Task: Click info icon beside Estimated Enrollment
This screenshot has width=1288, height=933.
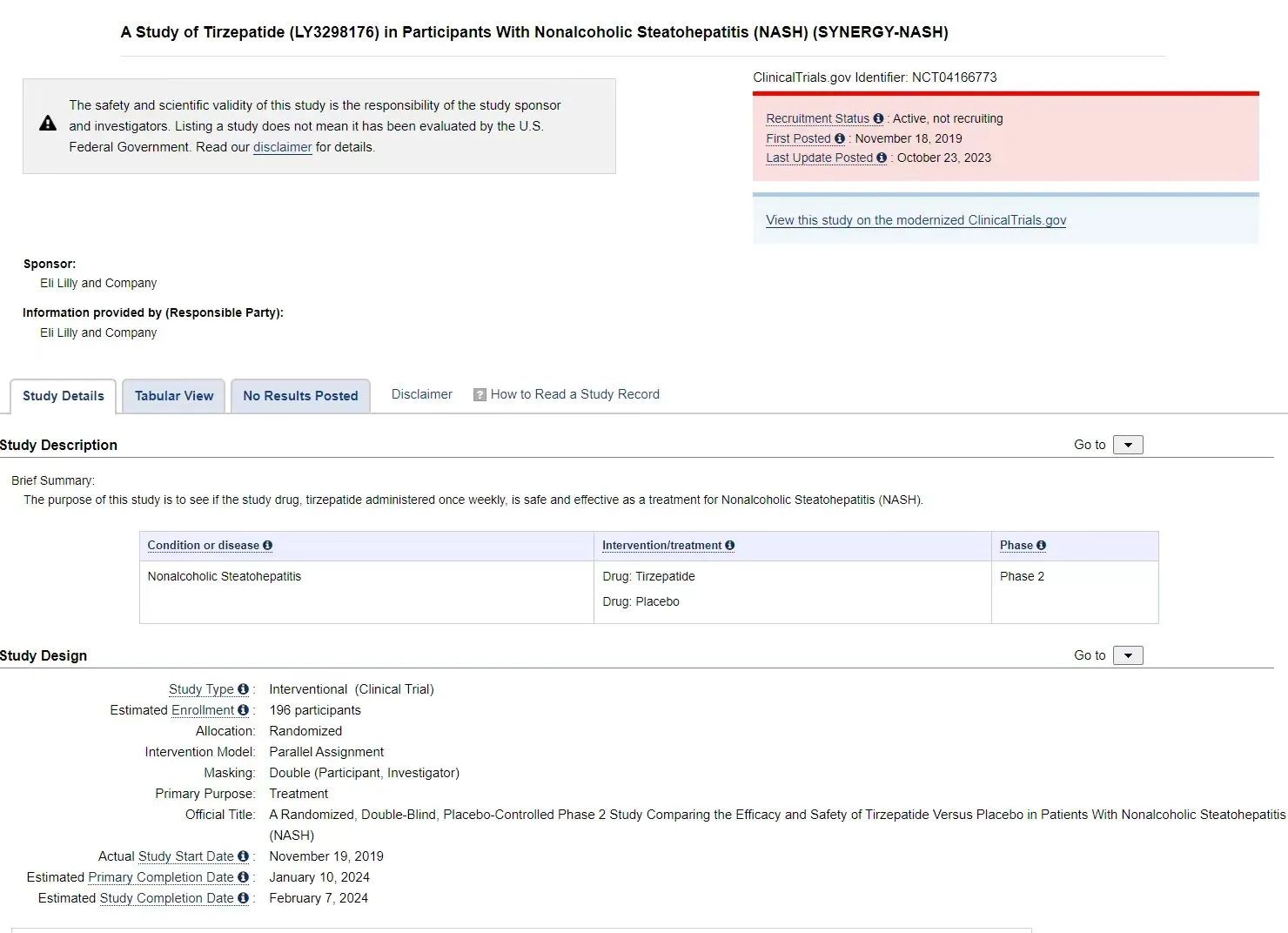Action: 243,710
